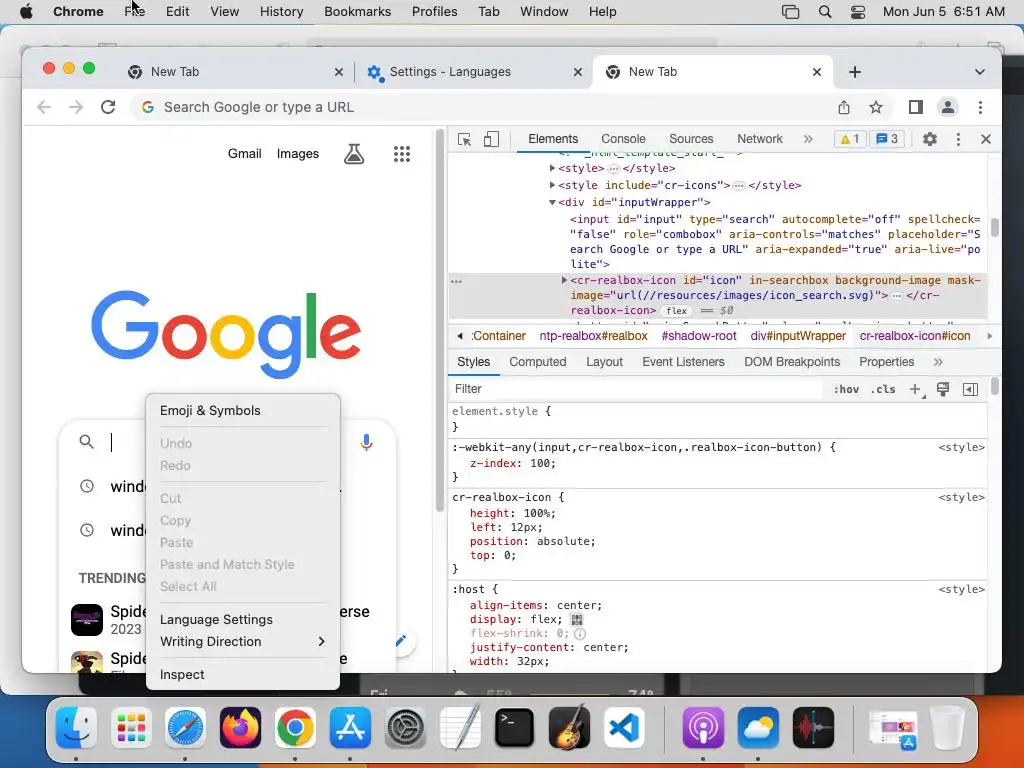Choose Emoji & Symbols from context menu
1024x768 pixels.
[242, 411]
